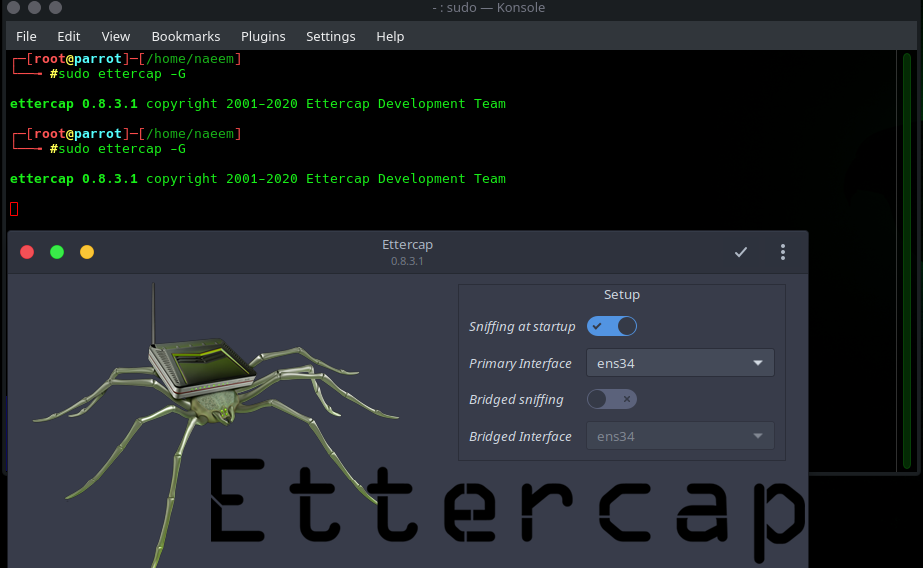Click the Konsole vertical scrollbar
Screen dimensions: 923x568
pyautogui.click(x=907, y=261)
